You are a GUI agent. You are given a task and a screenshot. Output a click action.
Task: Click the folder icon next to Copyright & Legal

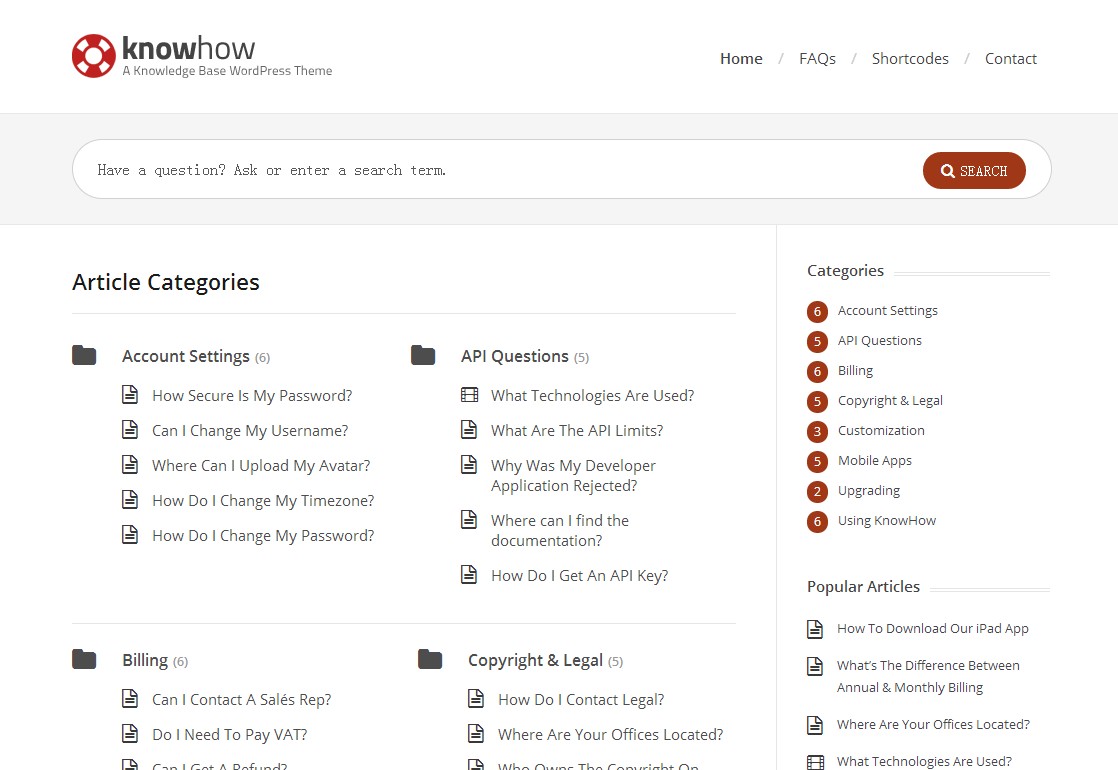pos(430,659)
